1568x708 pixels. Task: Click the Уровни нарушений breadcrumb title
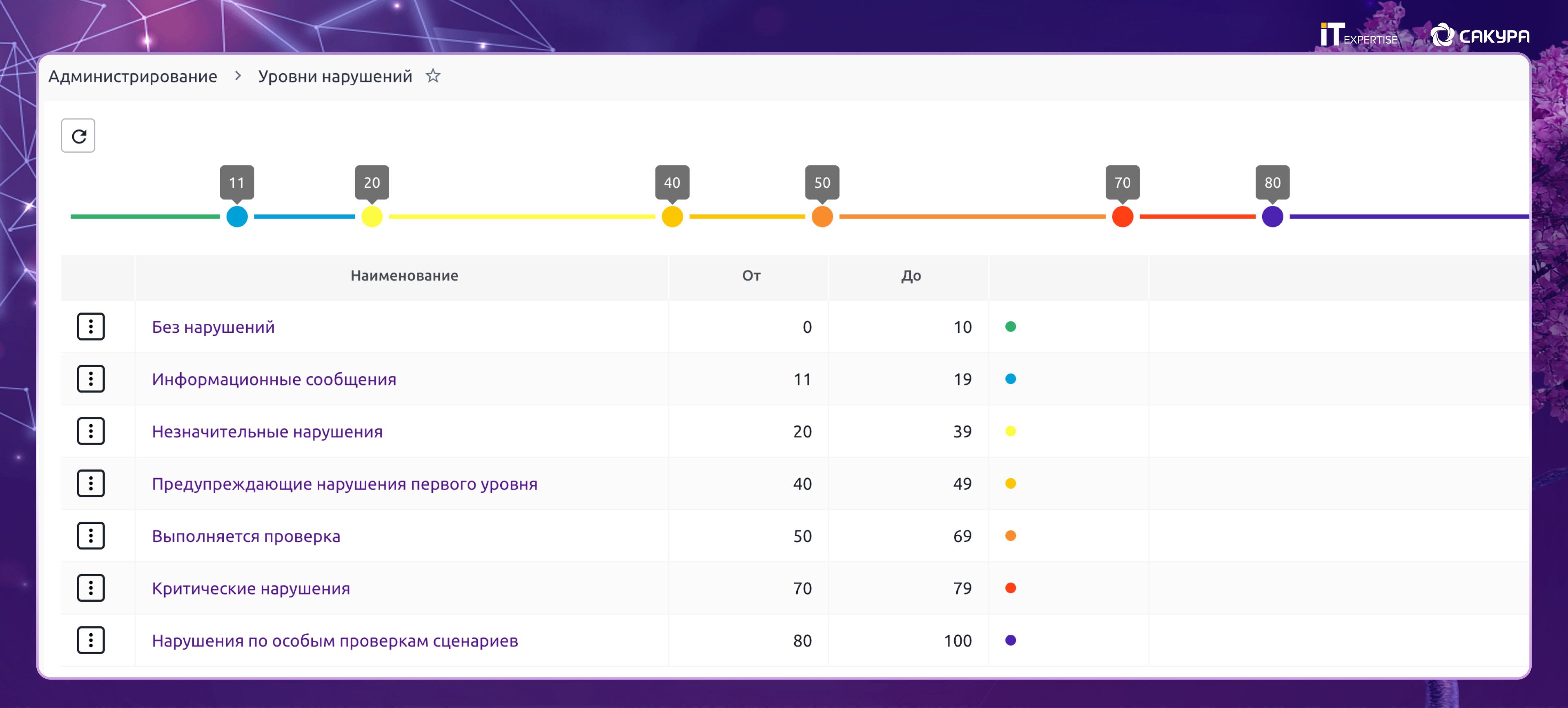click(x=335, y=77)
